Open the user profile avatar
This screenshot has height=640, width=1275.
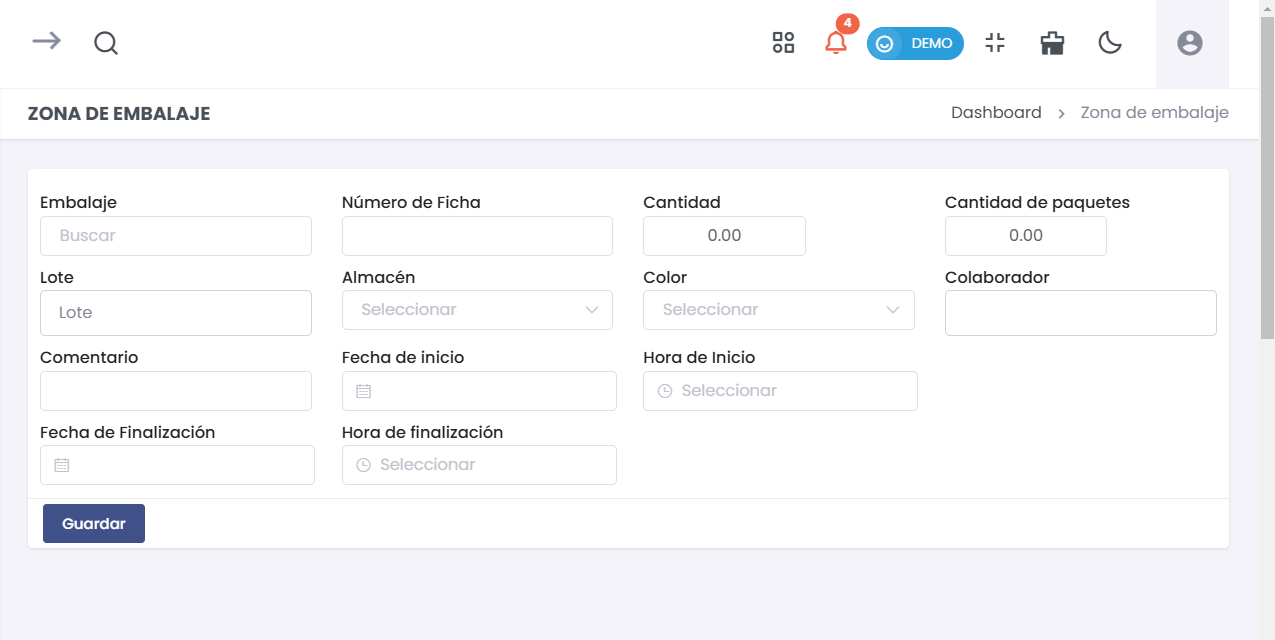click(x=1189, y=43)
